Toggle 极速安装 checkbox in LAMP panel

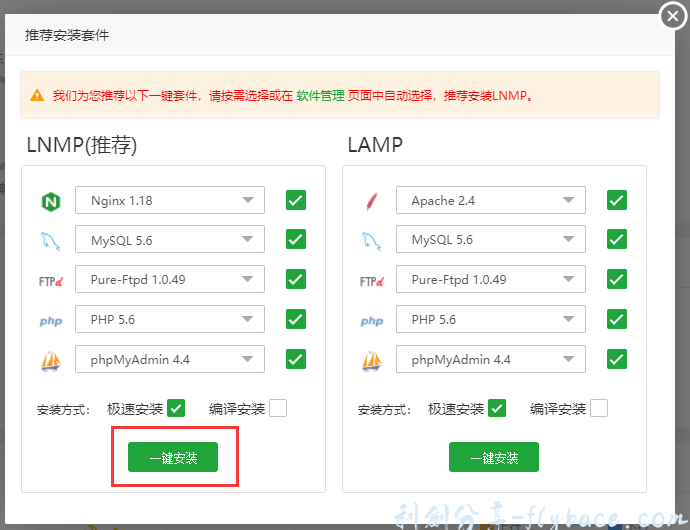(497, 408)
